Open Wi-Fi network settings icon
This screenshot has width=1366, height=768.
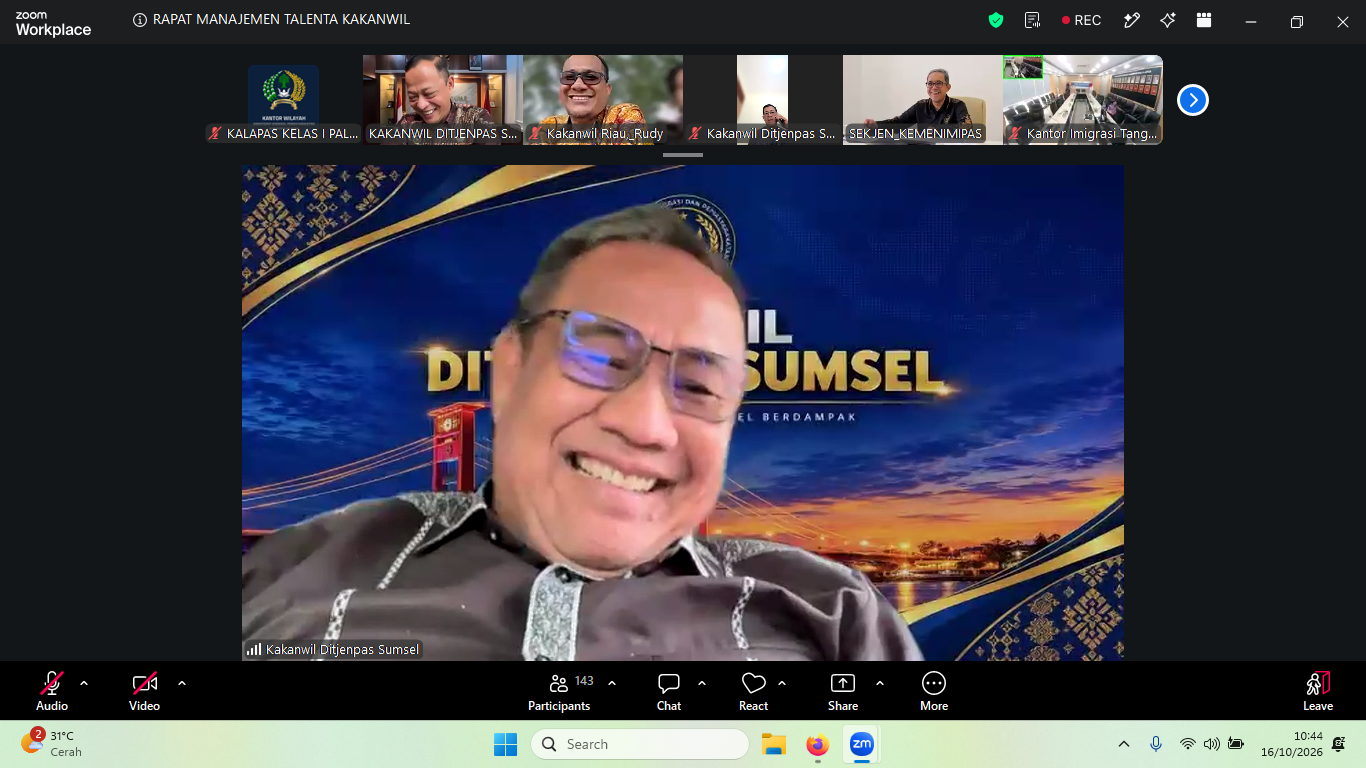click(1187, 744)
